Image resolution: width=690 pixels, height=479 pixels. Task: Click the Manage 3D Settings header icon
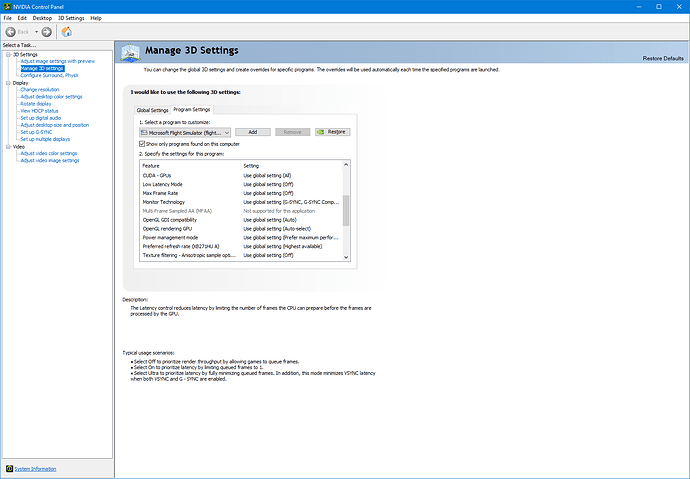click(130, 52)
